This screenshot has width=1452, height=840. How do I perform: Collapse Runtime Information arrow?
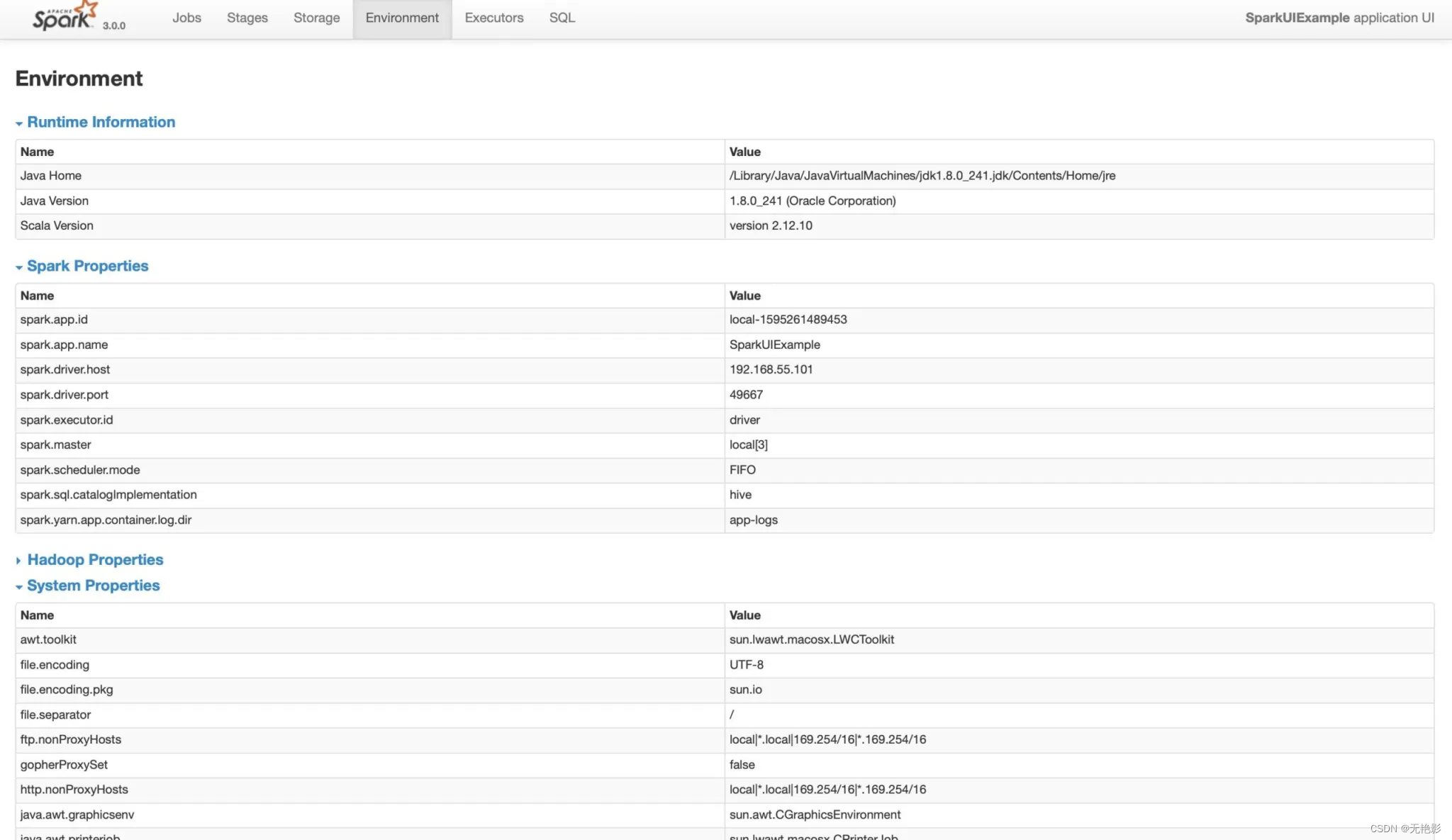pyautogui.click(x=19, y=123)
